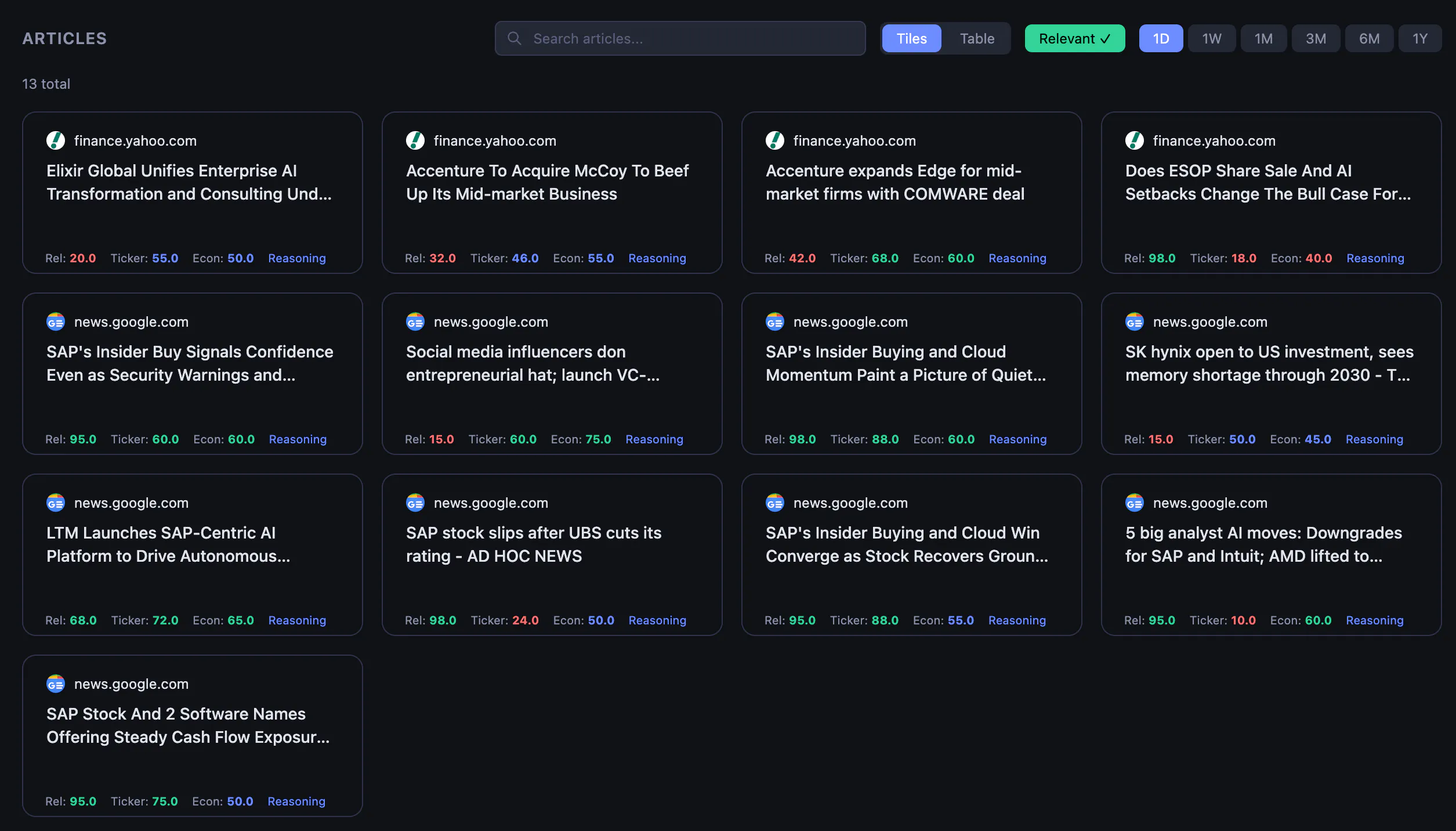The width and height of the screenshot is (1456, 831).
Task: Click Ticker: 24.0 on UBS cuts card
Action: 505,620
